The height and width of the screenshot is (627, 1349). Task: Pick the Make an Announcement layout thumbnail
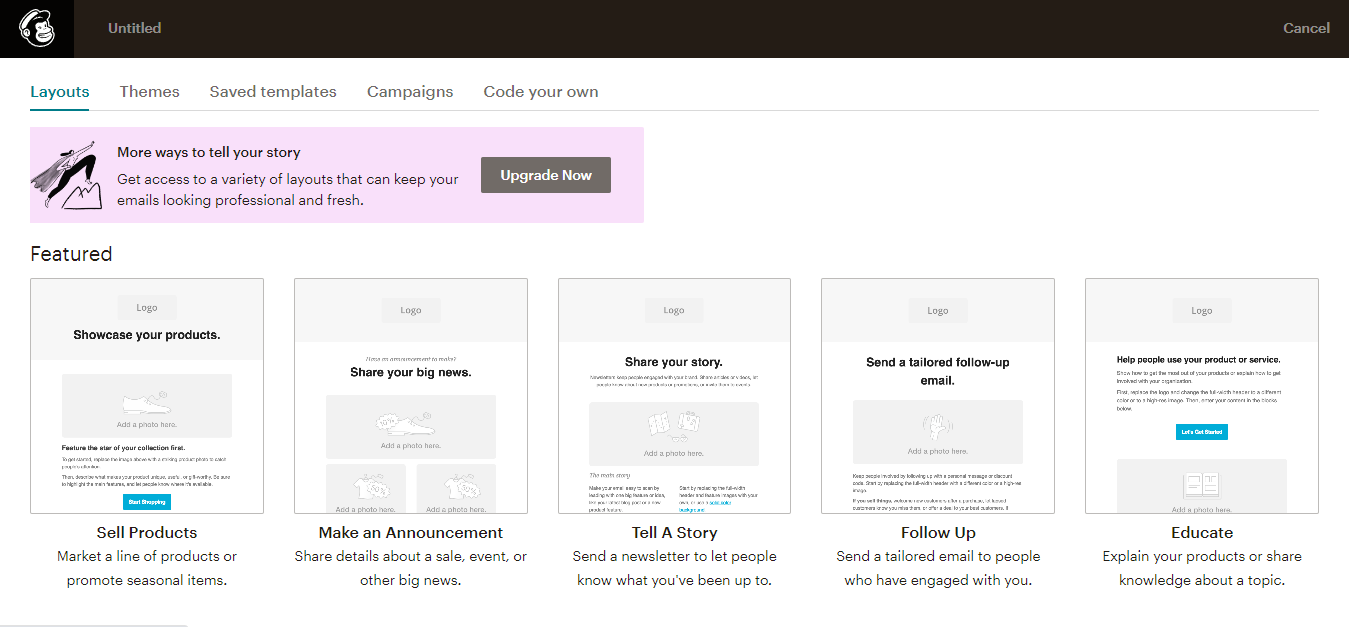coord(411,396)
